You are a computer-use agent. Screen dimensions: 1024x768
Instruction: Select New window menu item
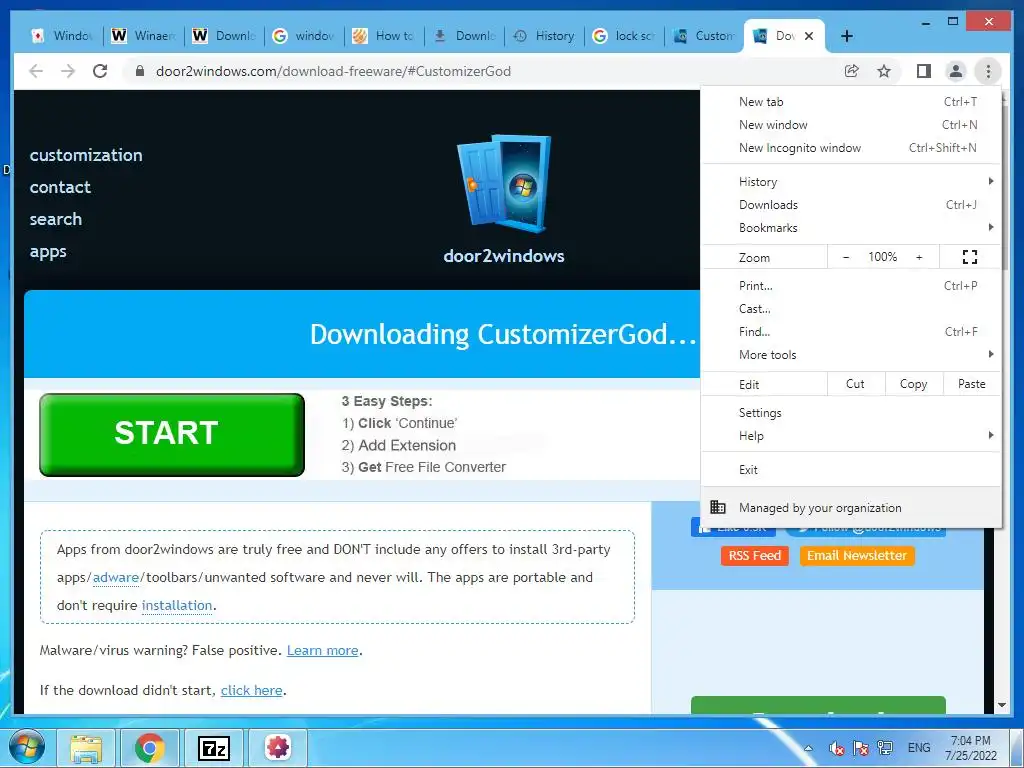point(850,125)
